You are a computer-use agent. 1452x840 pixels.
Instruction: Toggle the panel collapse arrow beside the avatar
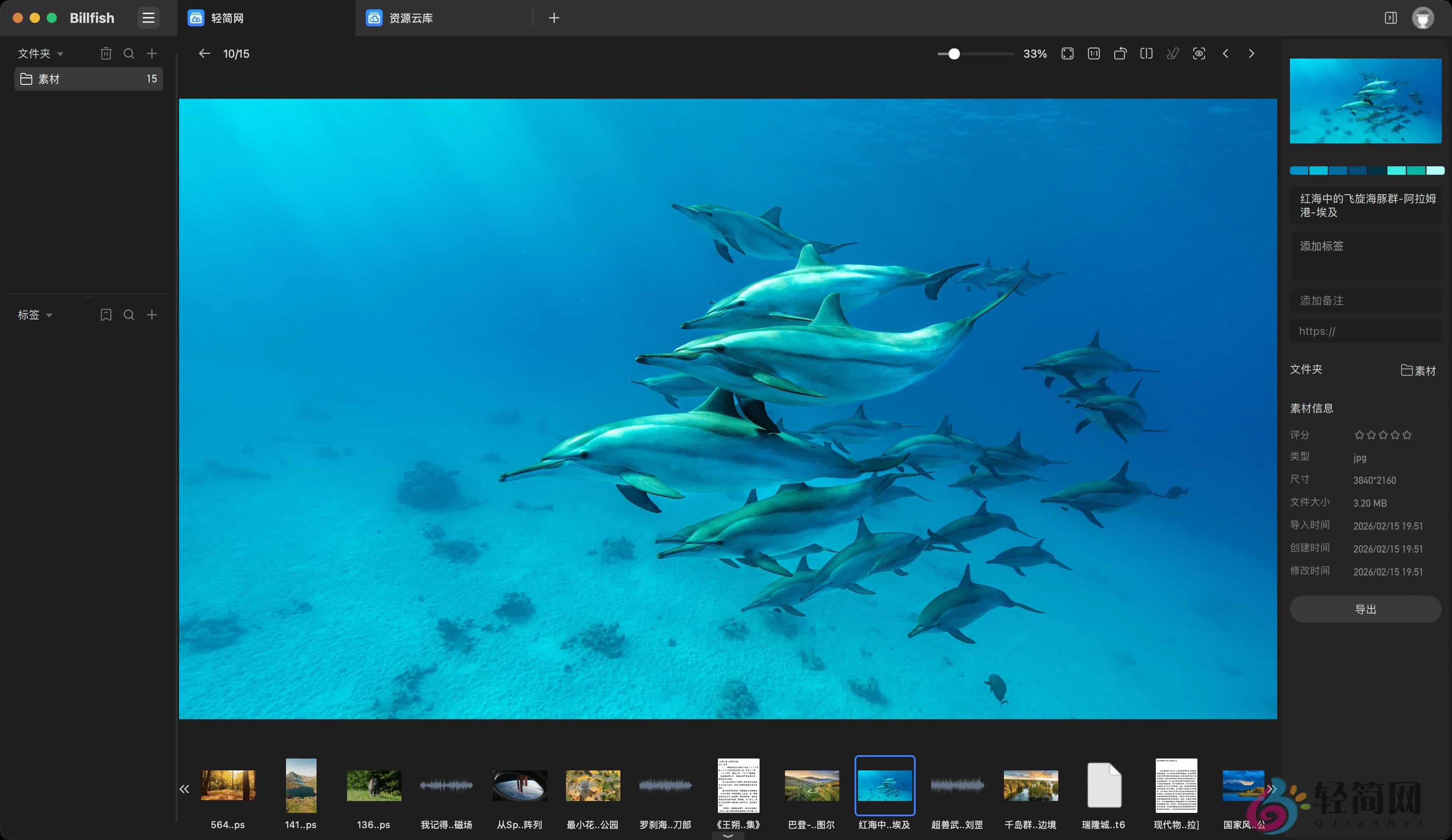(x=1391, y=18)
